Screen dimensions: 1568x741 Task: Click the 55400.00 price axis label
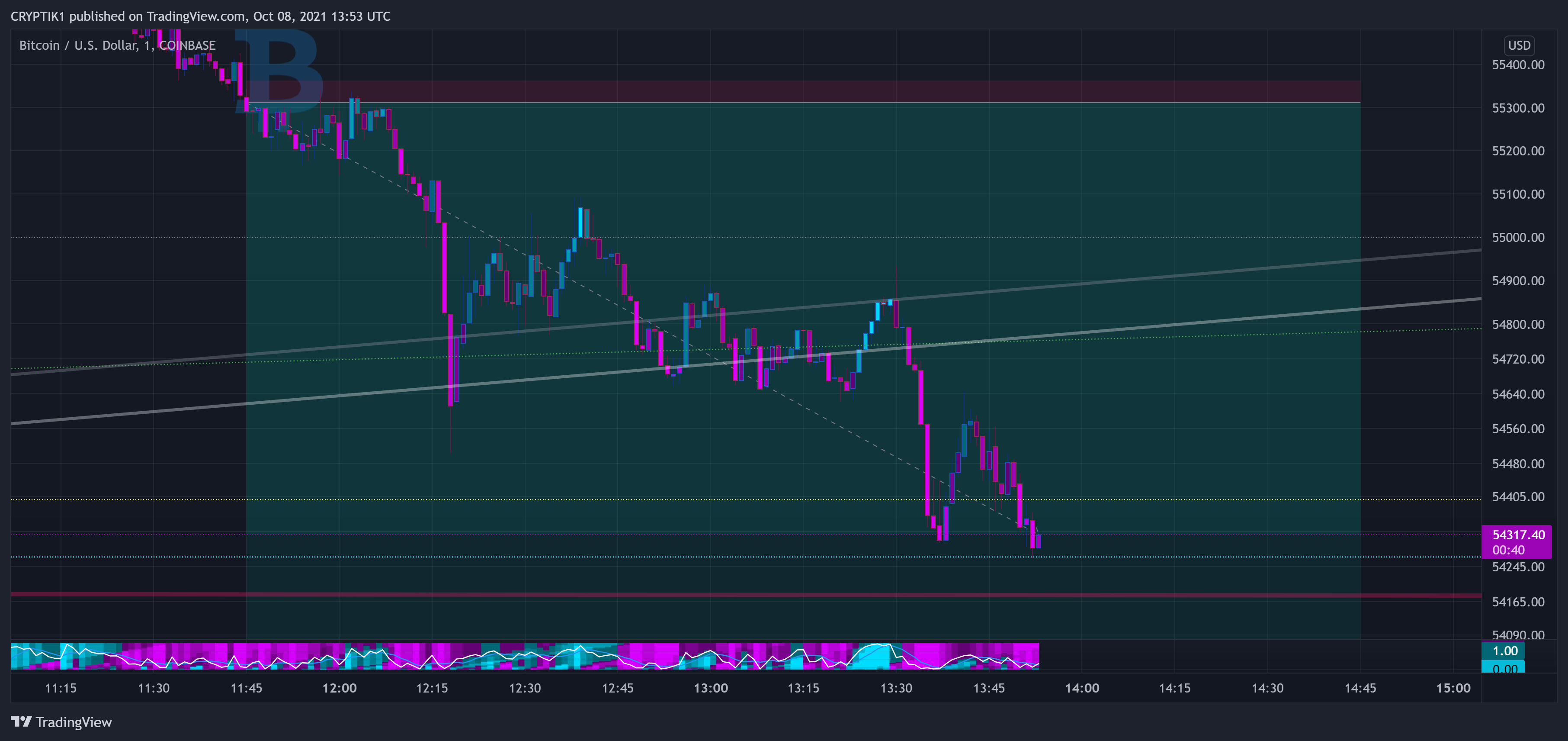(1518, 64)
